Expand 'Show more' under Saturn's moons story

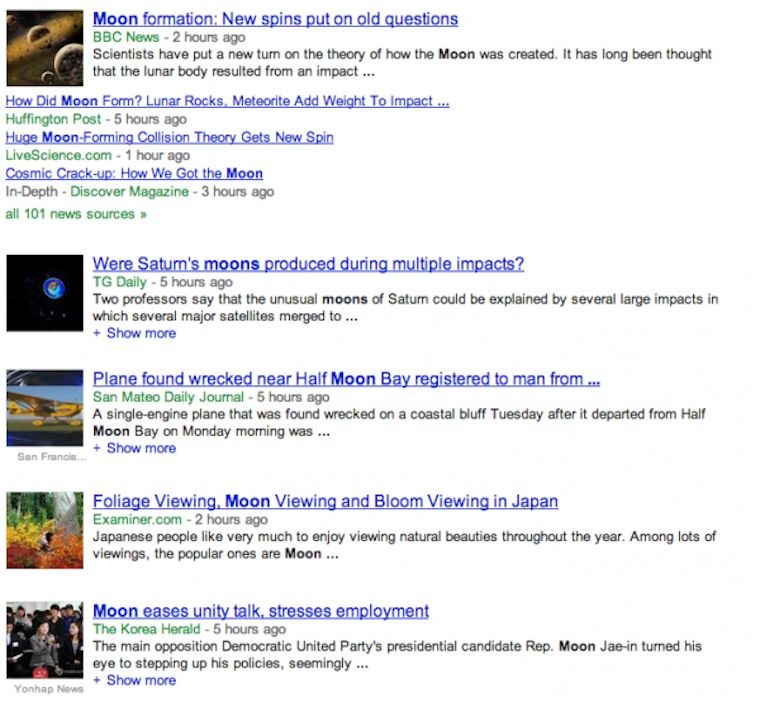click(134, 334)
